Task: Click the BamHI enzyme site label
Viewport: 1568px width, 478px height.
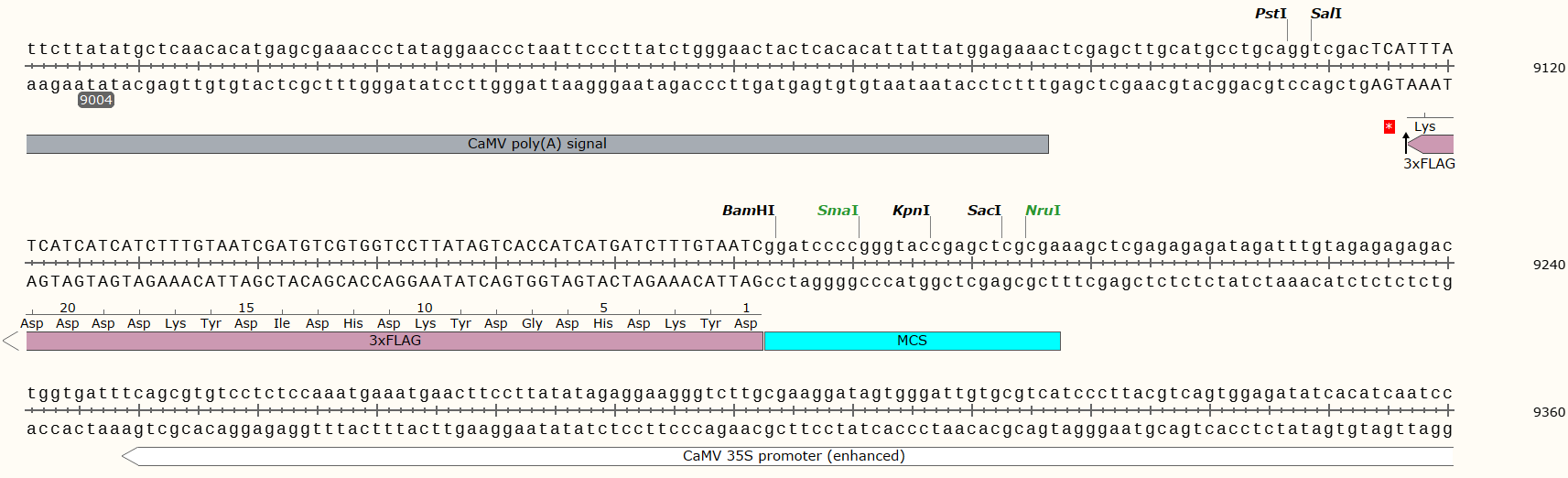Action: (x=748, y=211)
